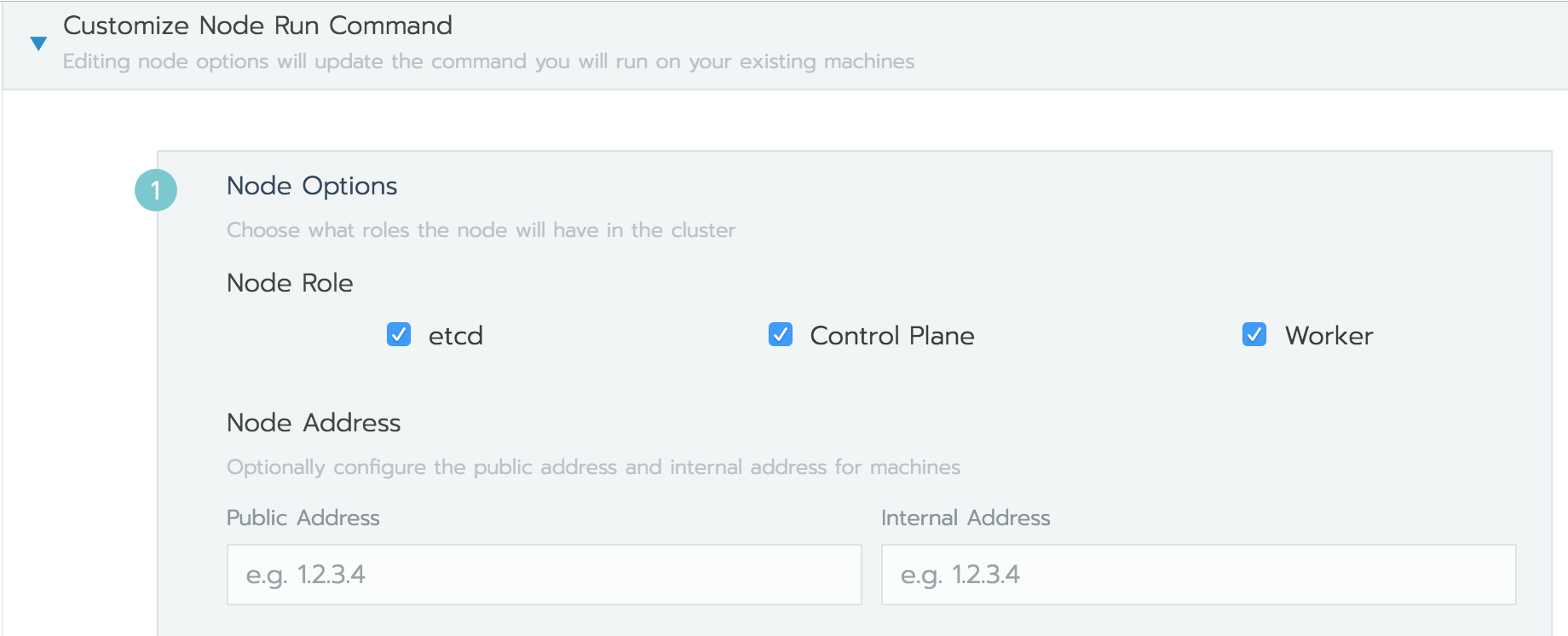Toggle the Worker role checkbox
The image size is (1568, 636).
(1254, 334)
